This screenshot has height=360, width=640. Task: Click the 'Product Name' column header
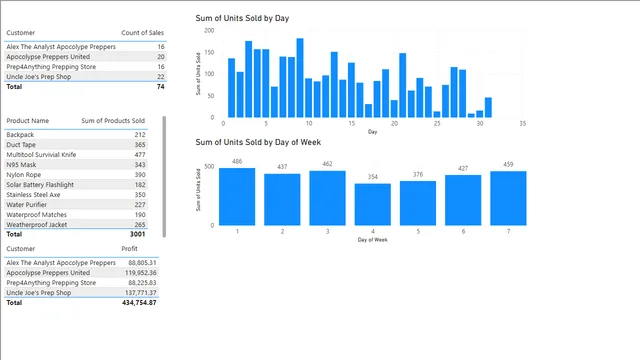27,121
